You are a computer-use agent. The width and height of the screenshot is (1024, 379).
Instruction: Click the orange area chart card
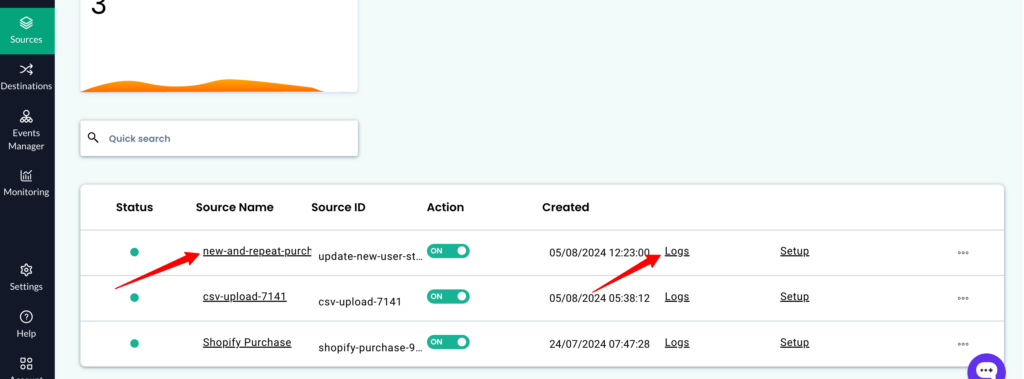coord(219,46)
